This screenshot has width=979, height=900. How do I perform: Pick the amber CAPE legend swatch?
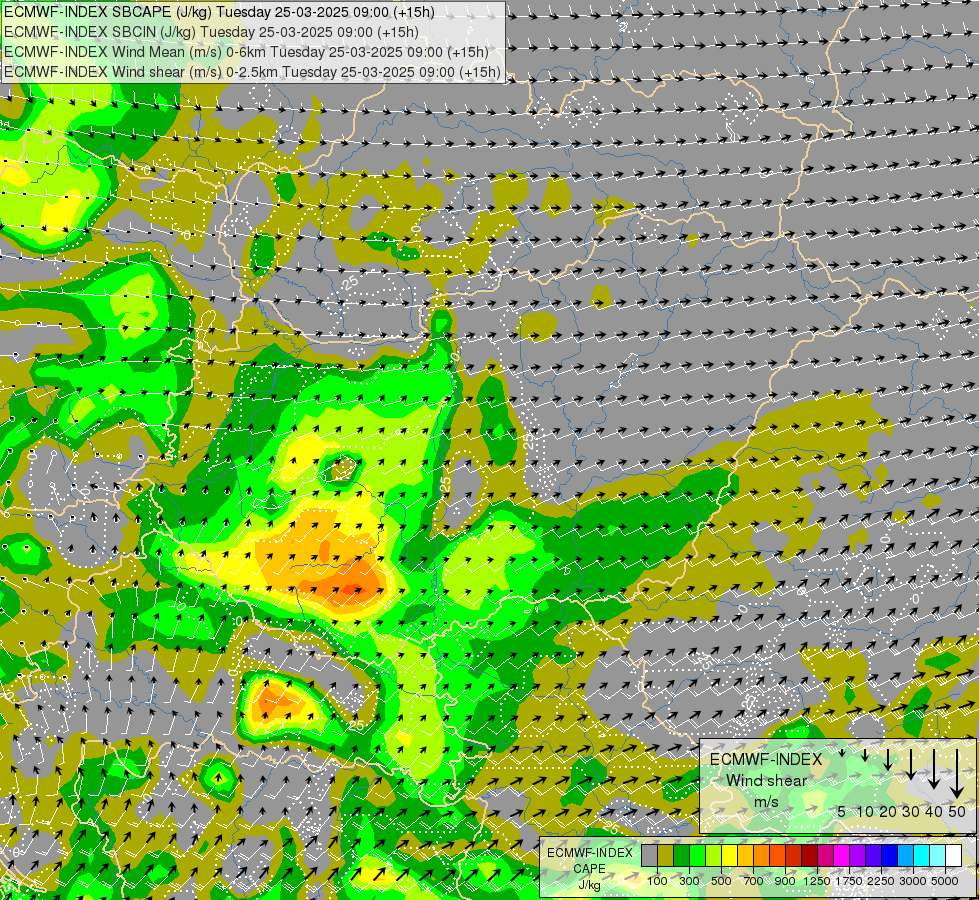745,855
